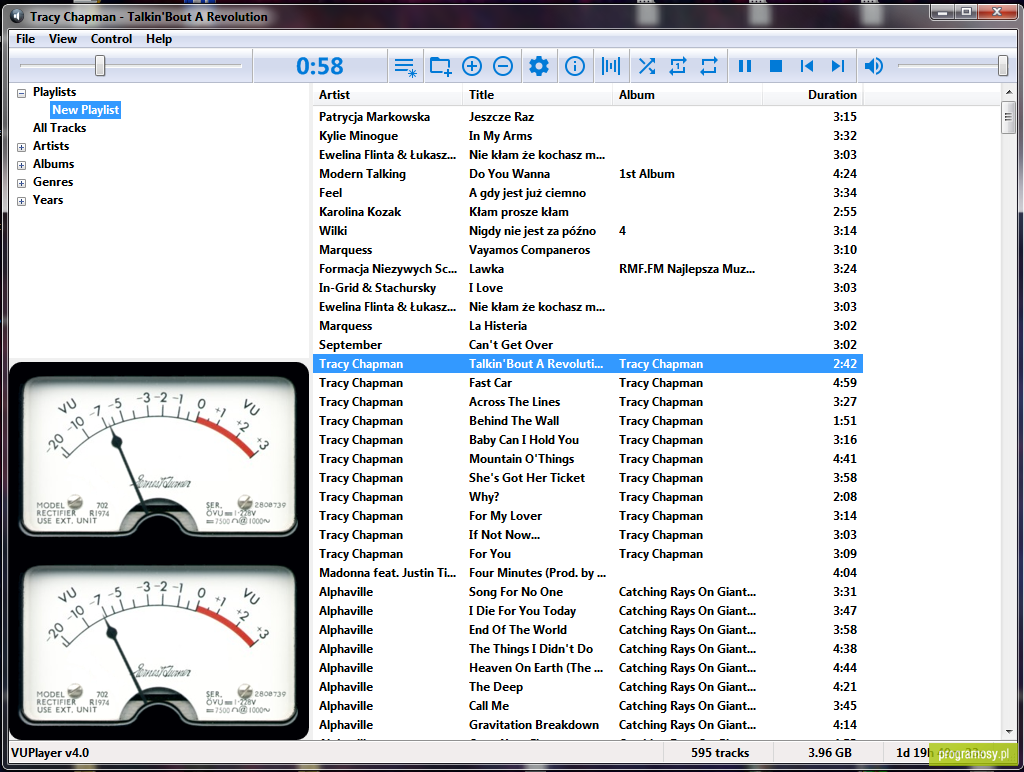Select the La Histeria track
The width and height of the screenshot is (1024, 772).
[x=588, y=326]
